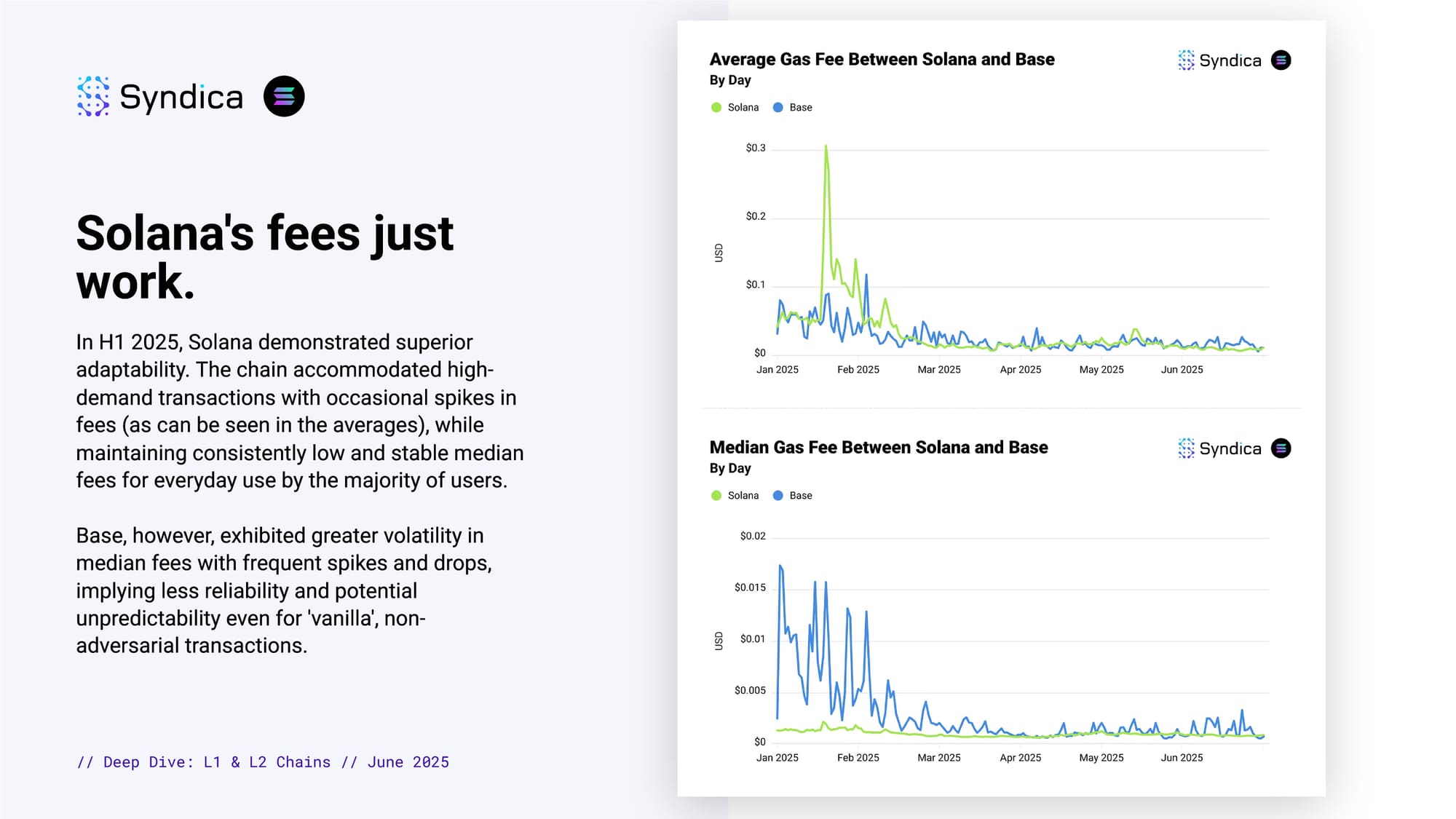Screen dimensions: 1456x819
Task: Click the blue Base legend dot in the Median chart
Action: [778, 496]
